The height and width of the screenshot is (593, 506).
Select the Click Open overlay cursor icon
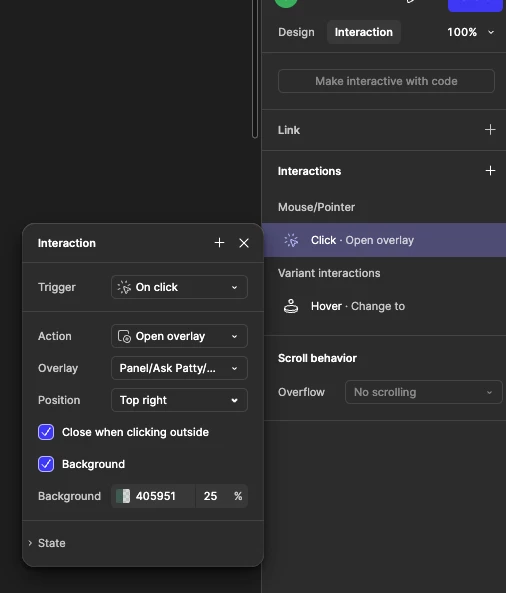click(291, 240)
